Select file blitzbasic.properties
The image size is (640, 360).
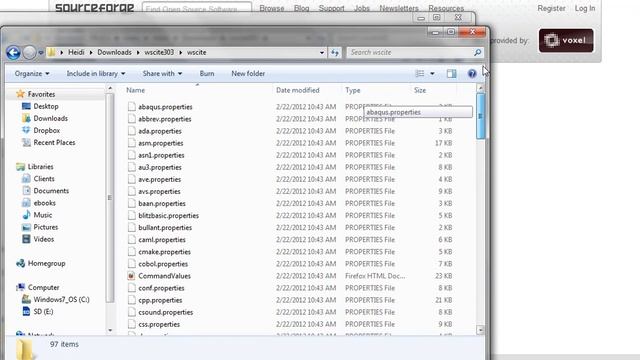(168, 216)
